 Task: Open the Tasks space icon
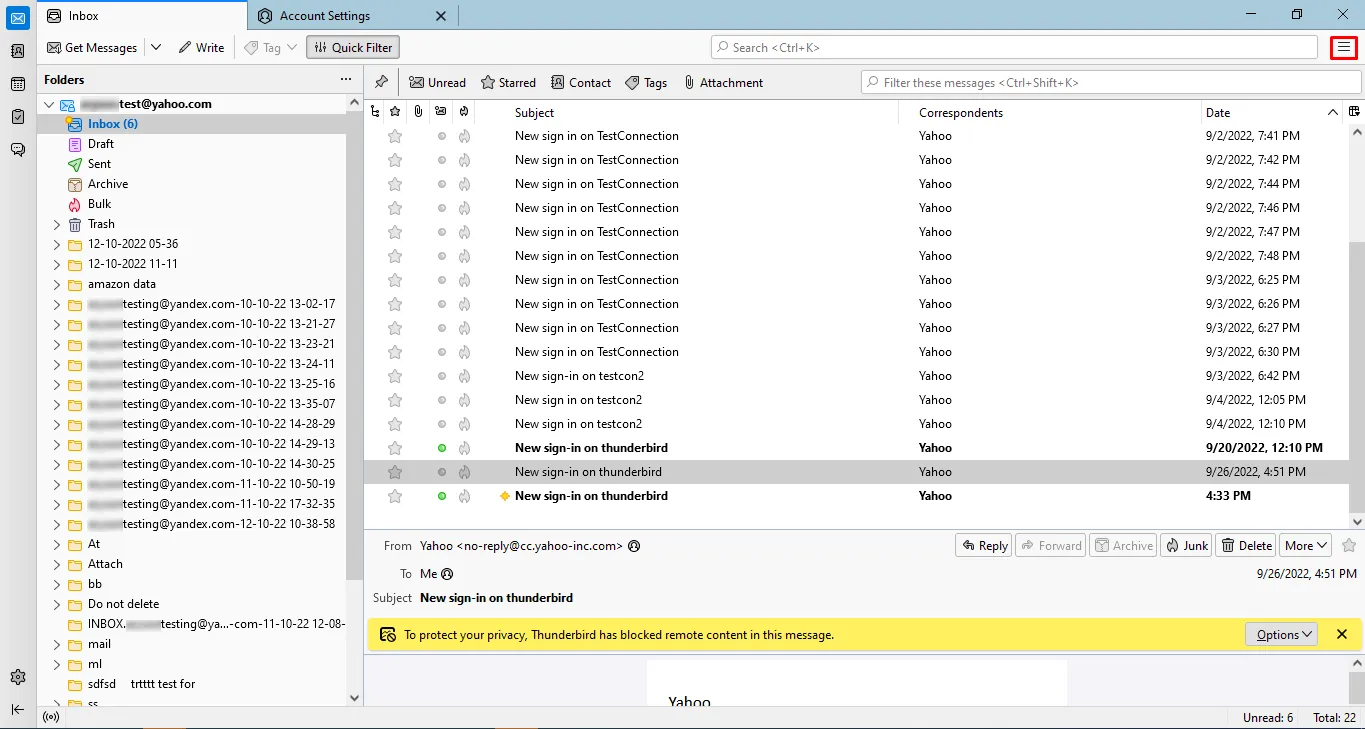[x=17, y=117]
